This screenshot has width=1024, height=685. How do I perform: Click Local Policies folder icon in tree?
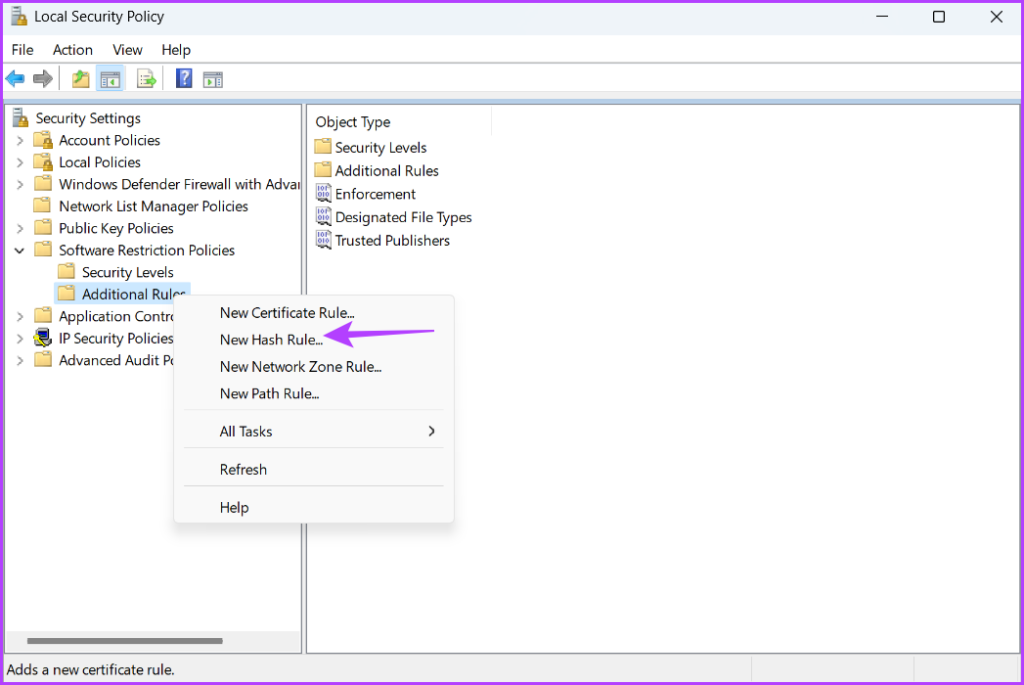43,162
